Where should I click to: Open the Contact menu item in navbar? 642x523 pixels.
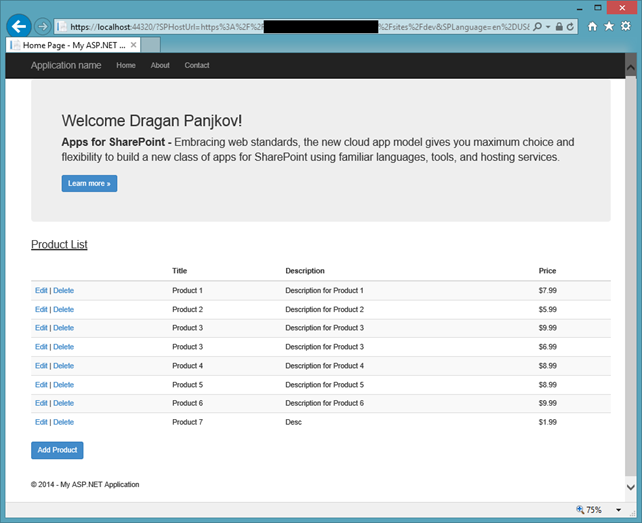pyautogui.click(x=197, y=65)
